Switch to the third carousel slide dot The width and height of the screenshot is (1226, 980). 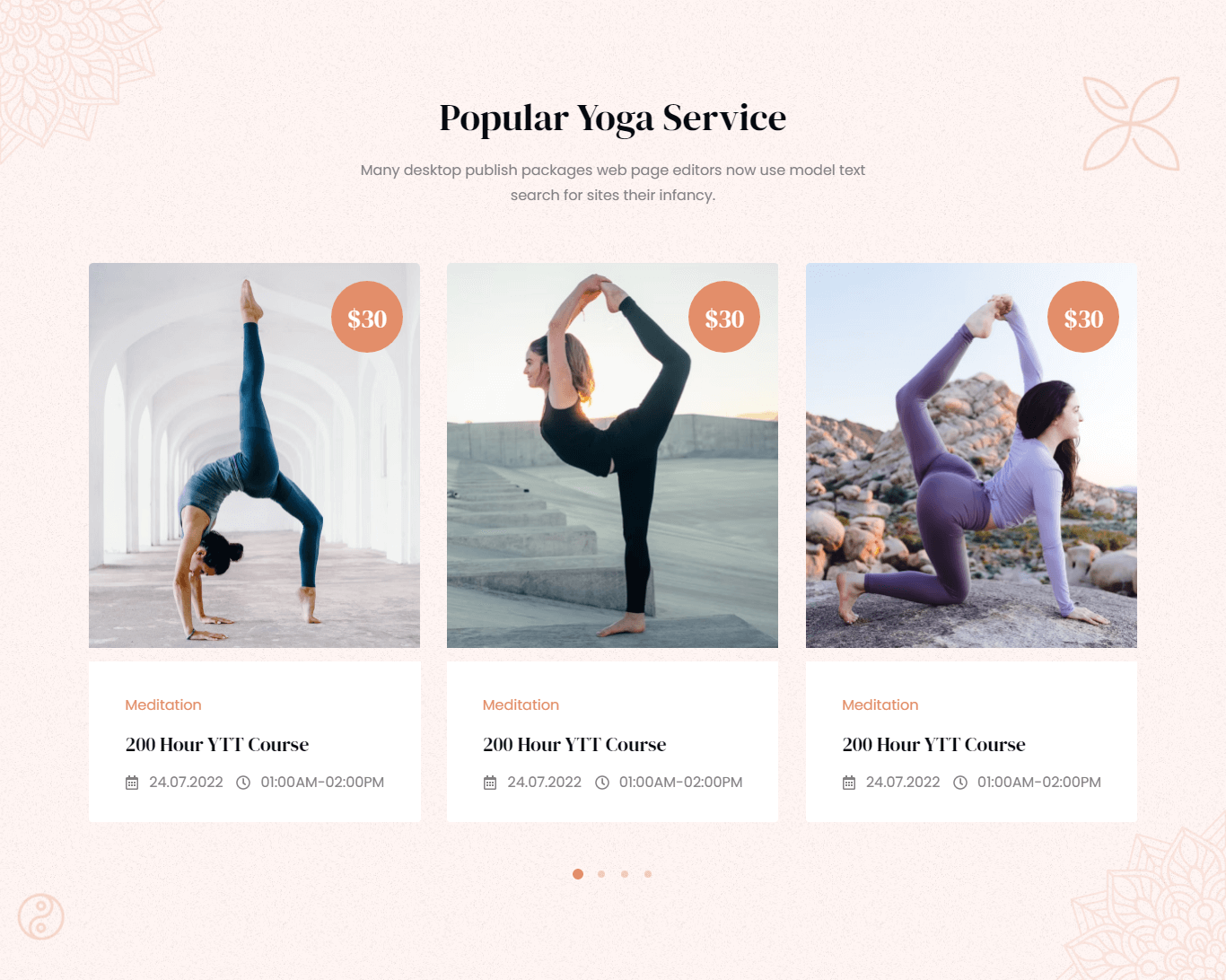pyautogui.click(x=625, y=874)
